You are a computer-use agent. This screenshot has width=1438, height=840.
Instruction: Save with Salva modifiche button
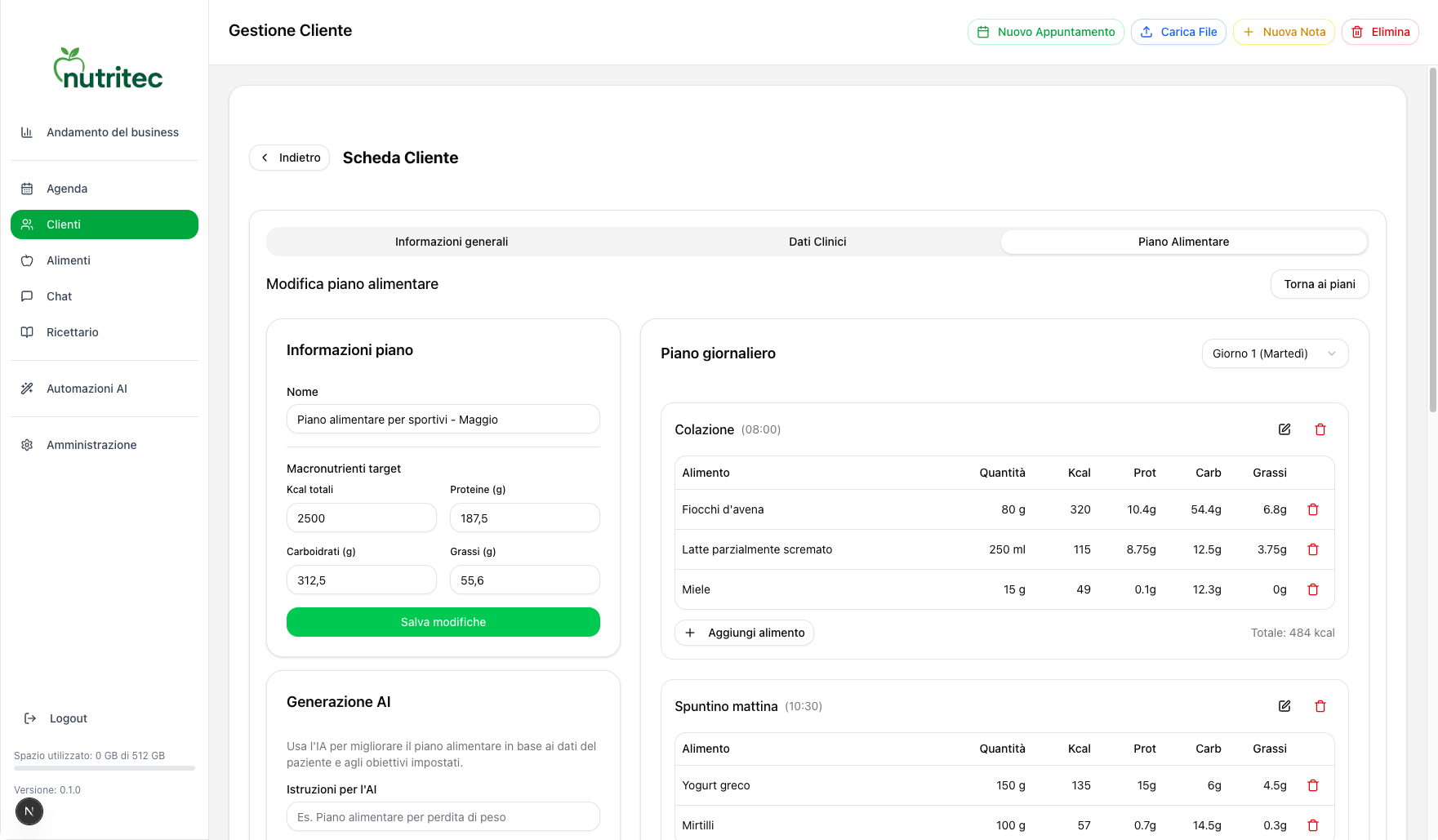443,622
